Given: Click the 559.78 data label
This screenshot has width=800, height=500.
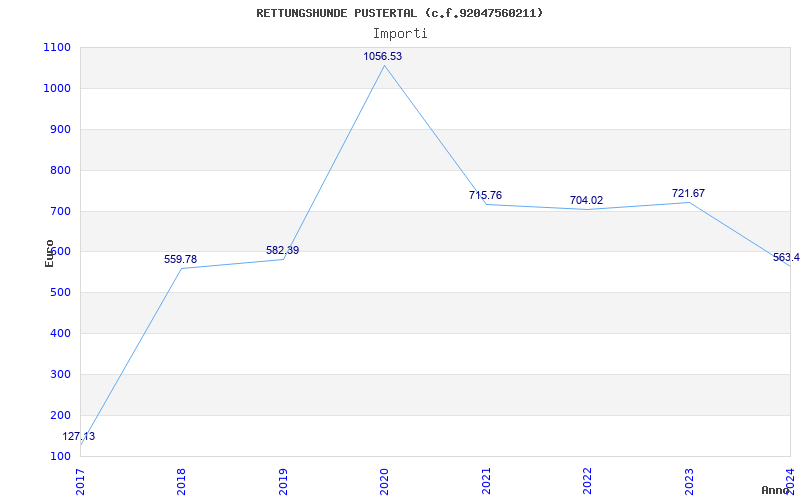Looking at the screenshot, I should pyautogui.click(x=180, y=260).
